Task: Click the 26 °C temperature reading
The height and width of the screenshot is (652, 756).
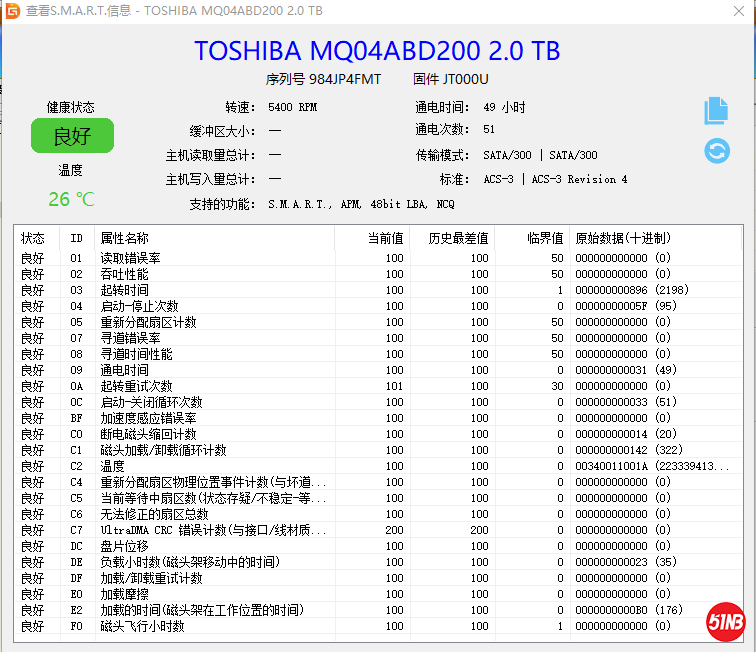Action: pos(71,199)
